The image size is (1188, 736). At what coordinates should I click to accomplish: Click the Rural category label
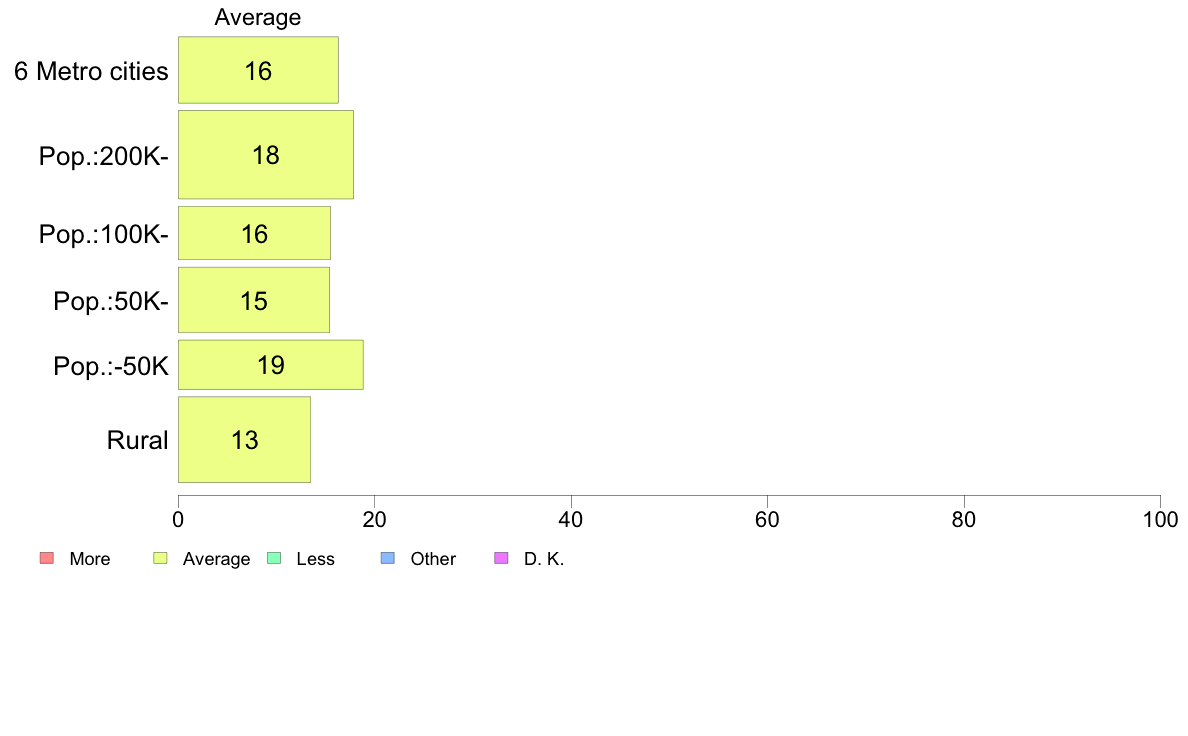click(137, 440)
